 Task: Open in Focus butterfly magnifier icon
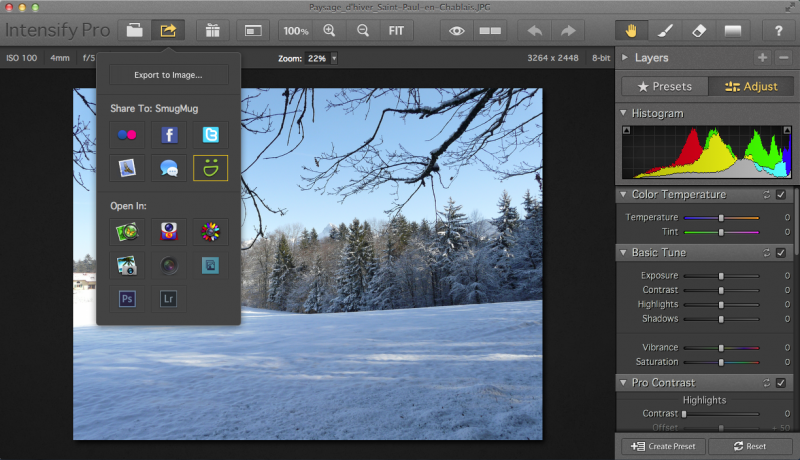coord(127,232)
